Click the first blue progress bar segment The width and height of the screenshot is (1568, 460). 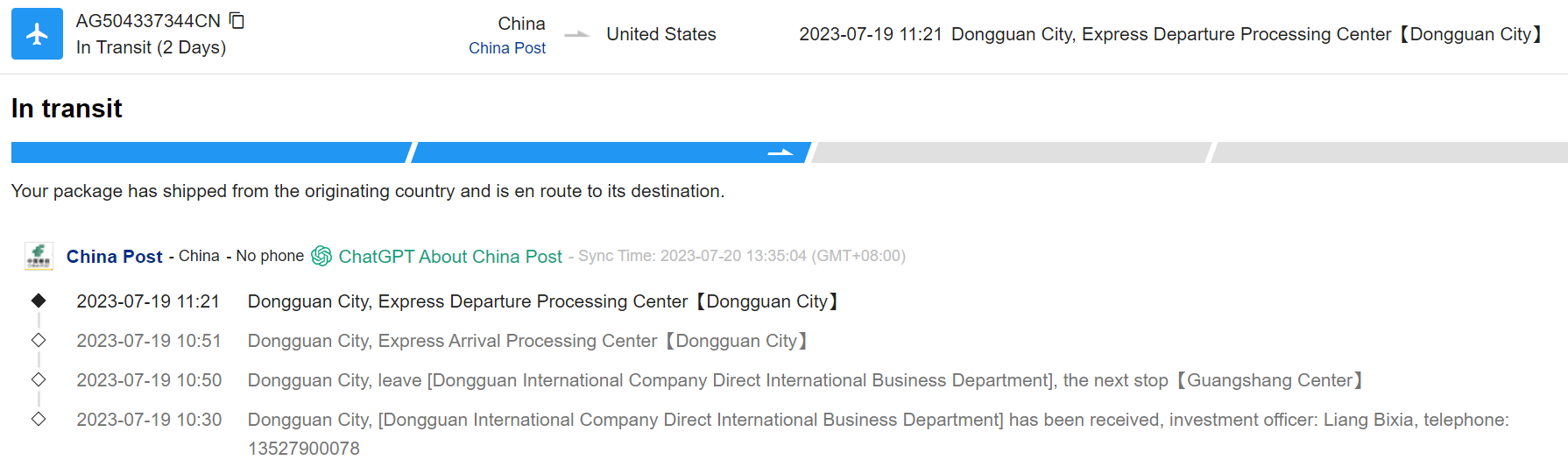(x=210, y=152)
